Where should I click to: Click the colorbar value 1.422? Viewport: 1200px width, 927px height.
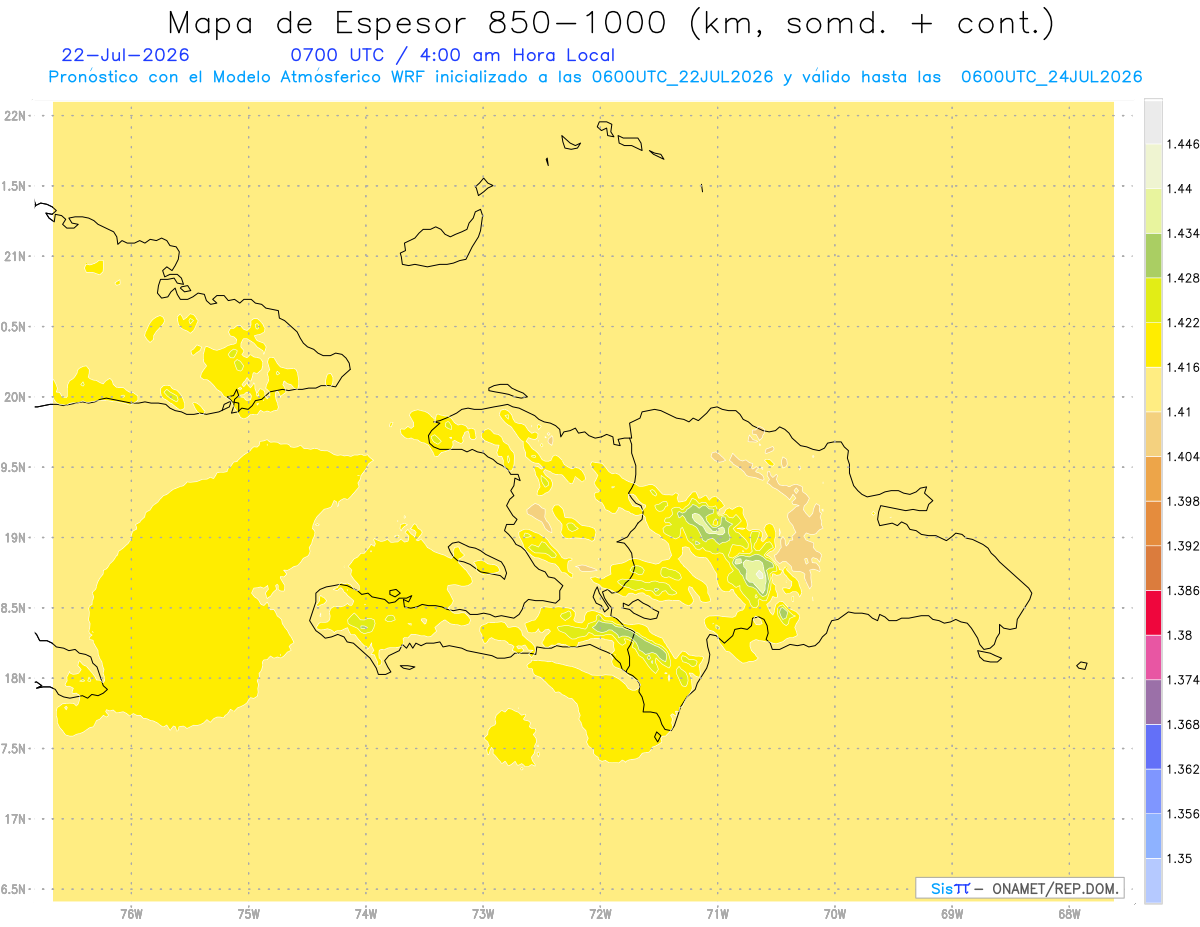coord(1183,322)
